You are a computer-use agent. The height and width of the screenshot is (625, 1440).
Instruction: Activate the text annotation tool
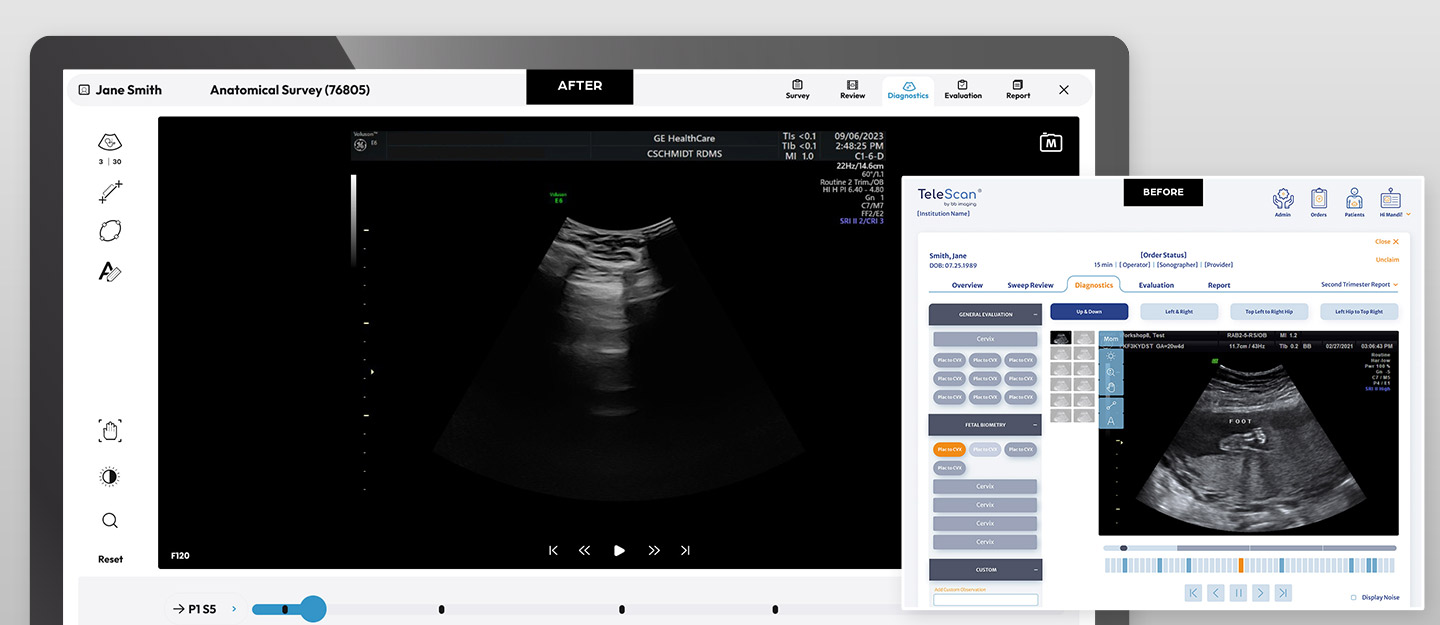(110, 271)
